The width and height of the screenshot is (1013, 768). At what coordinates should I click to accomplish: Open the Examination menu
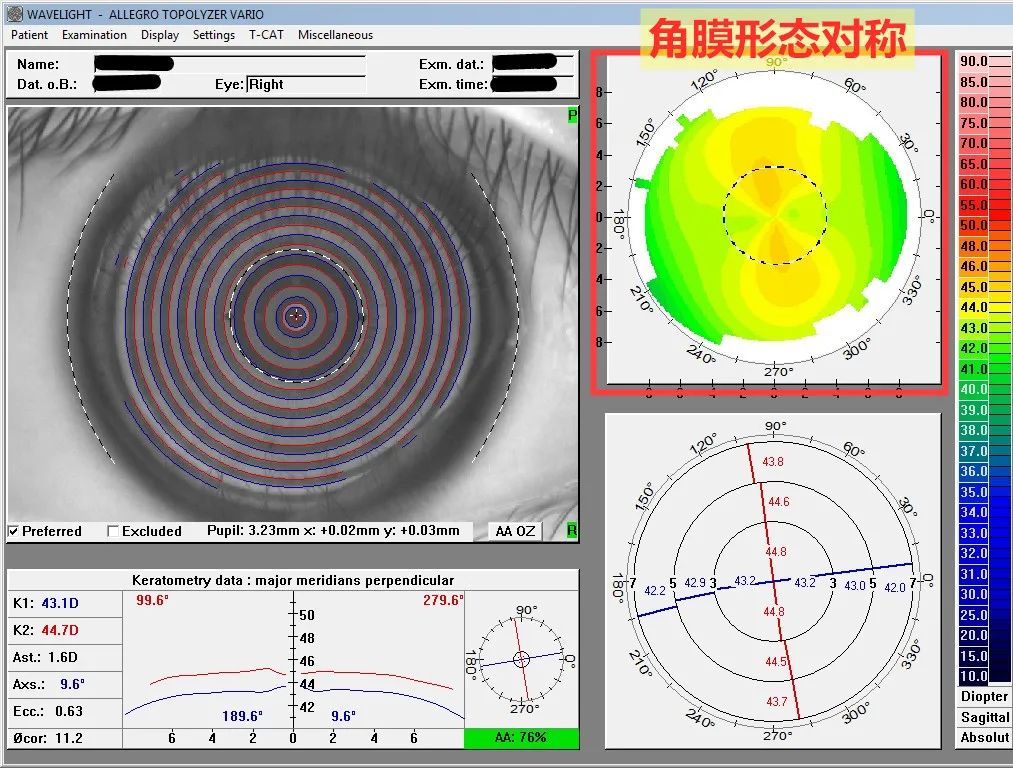coord(94,35)
